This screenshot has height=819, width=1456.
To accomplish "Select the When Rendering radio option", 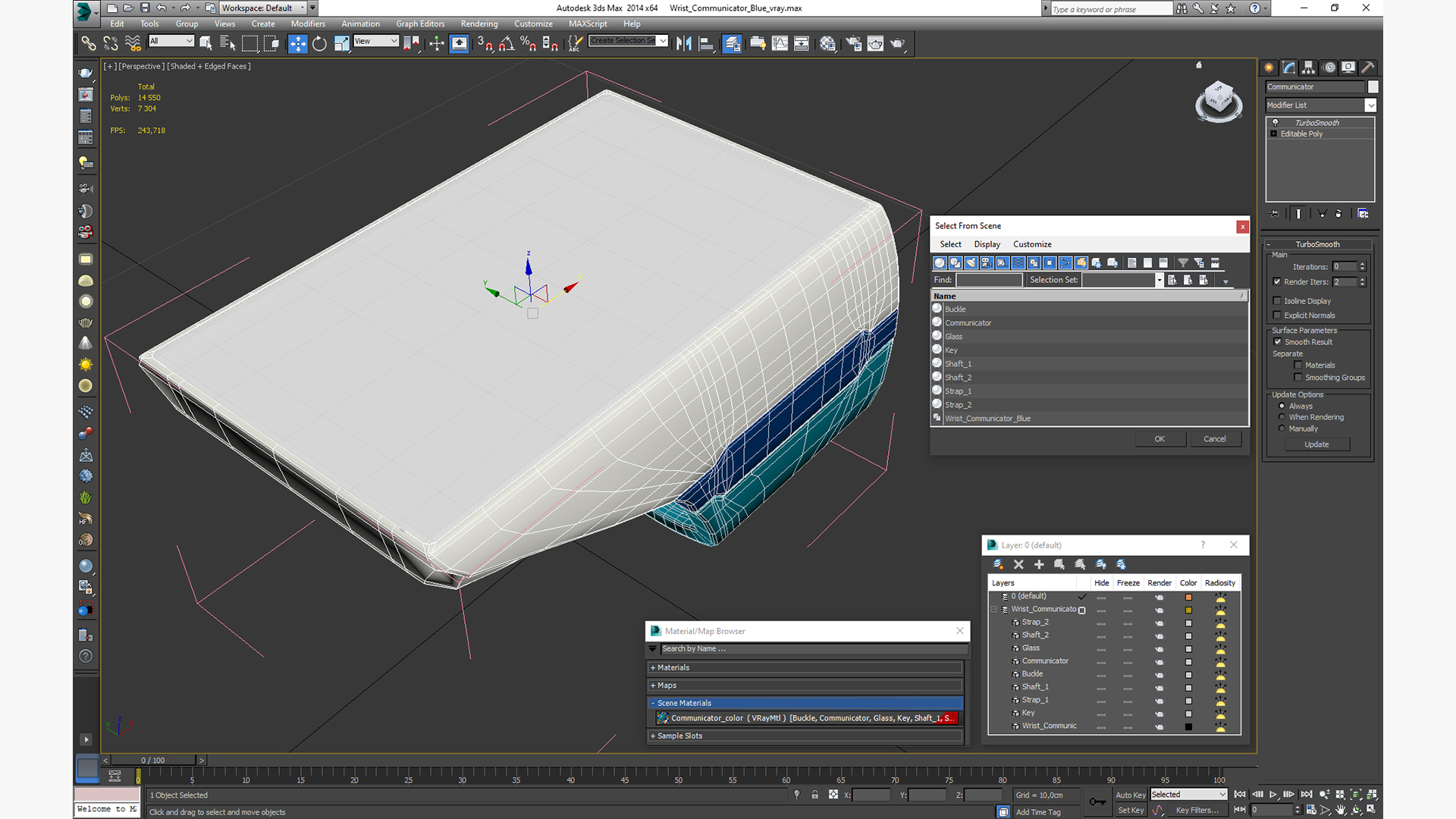I will 1282,417.
